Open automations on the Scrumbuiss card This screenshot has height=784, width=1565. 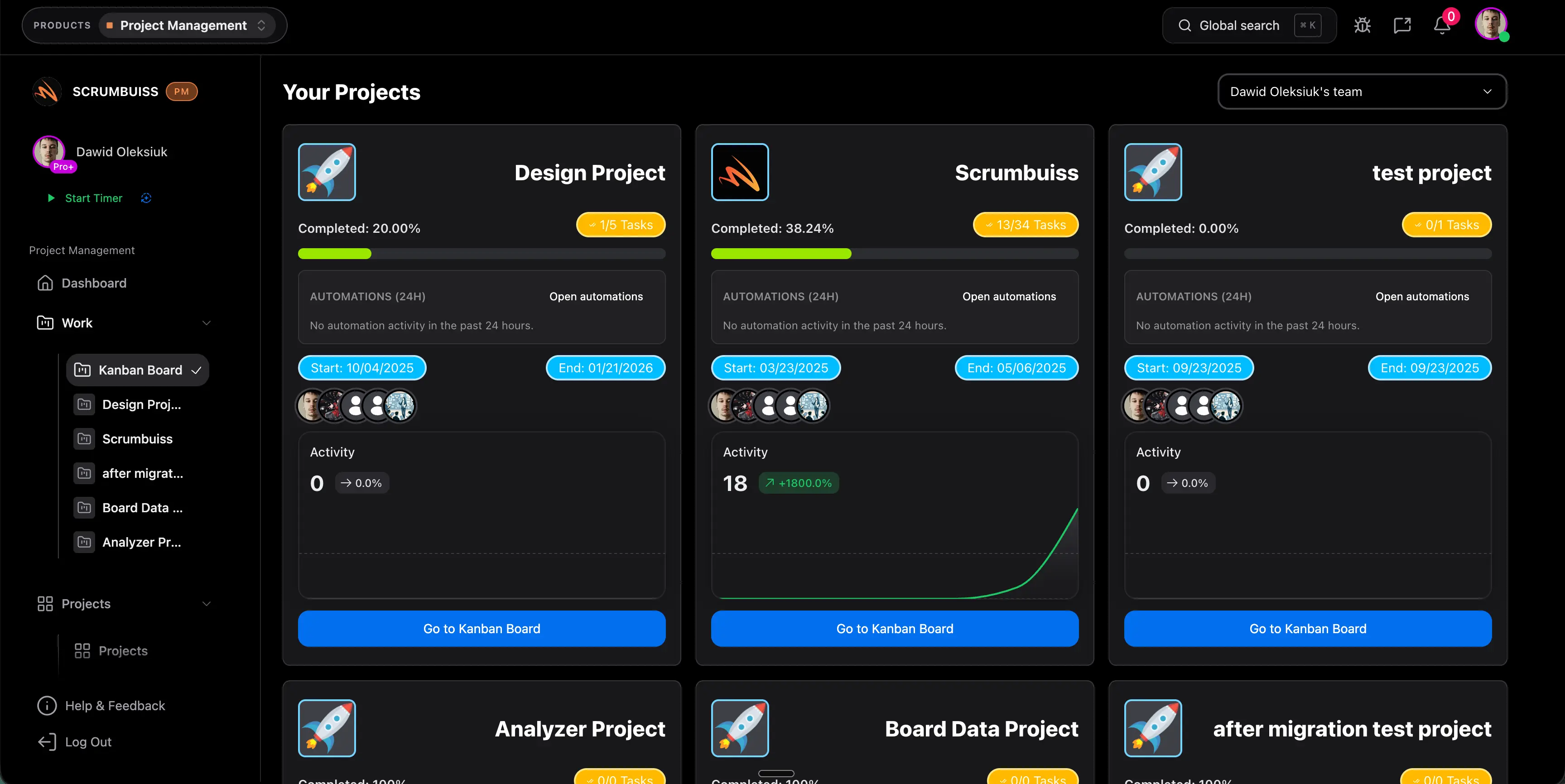point(1009,296)
